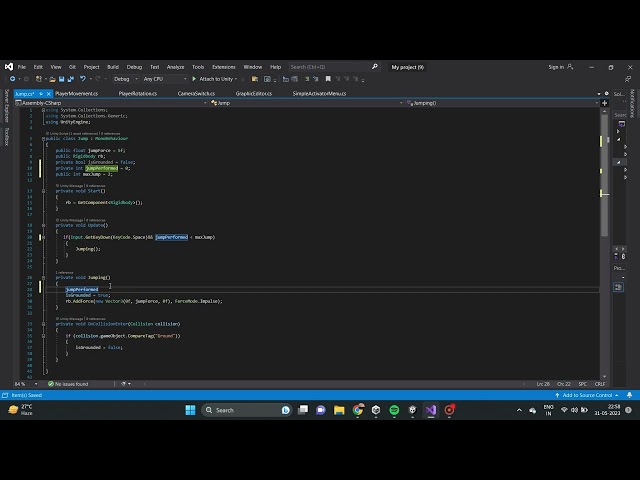This screenshot has width=640, height=480.
Task: Open the Edit menu
Action: [x=38, y=67]
